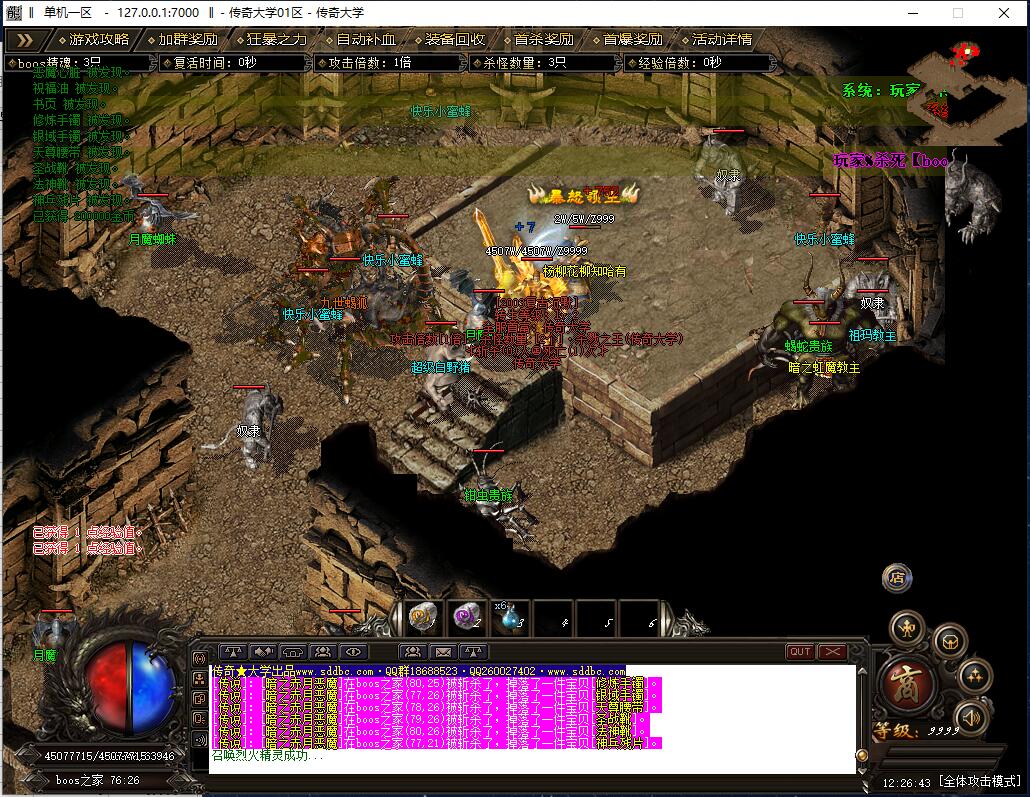Viewport: 1030px width, 797px height.
Task: Select empty quick slot 6
Action: 640,618
